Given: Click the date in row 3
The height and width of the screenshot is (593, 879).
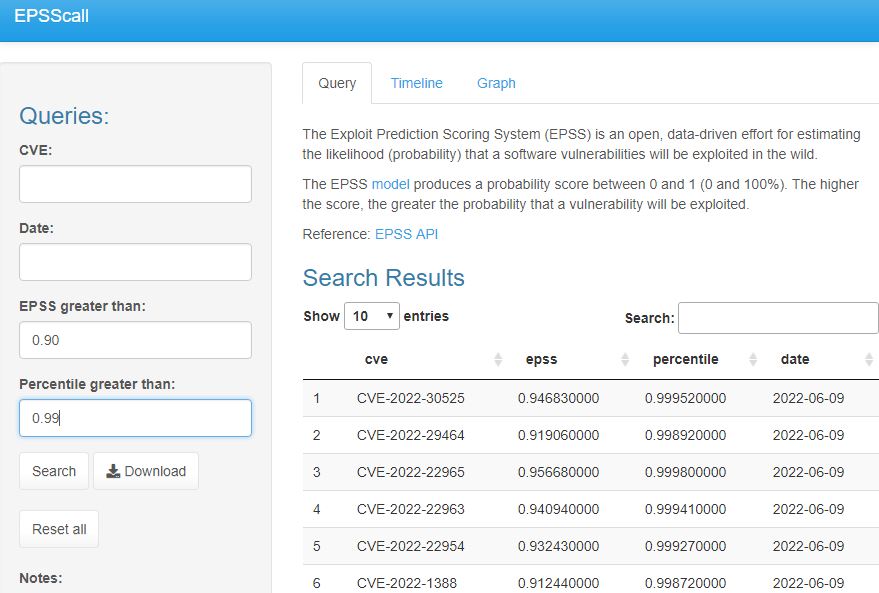Looking at the screenshot, I should (x=808, y=472).
